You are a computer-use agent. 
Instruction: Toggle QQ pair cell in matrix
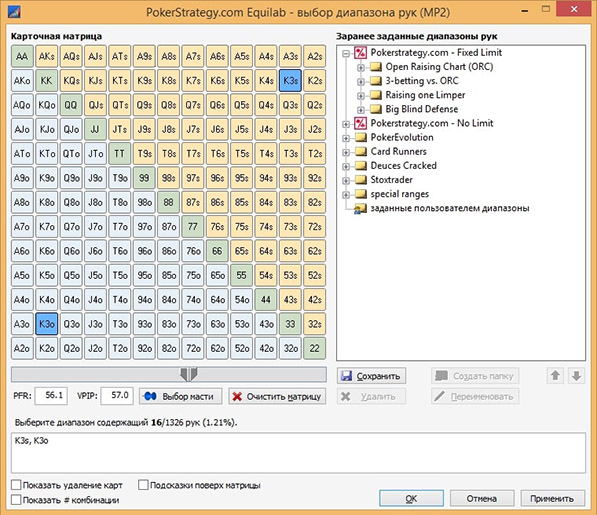coord(71,105)
